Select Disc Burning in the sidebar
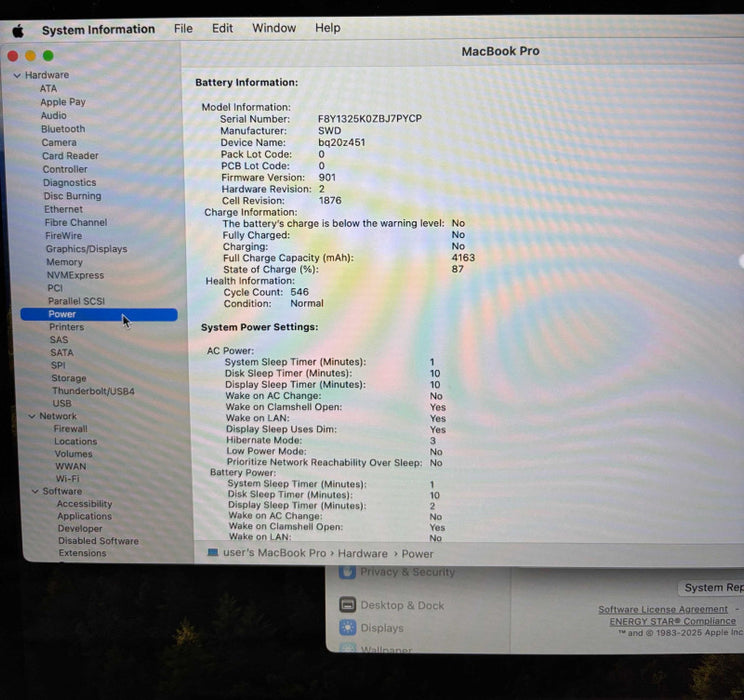Image resolution: width=744 pixels, height=700 pixels. [x=72, y=196]
